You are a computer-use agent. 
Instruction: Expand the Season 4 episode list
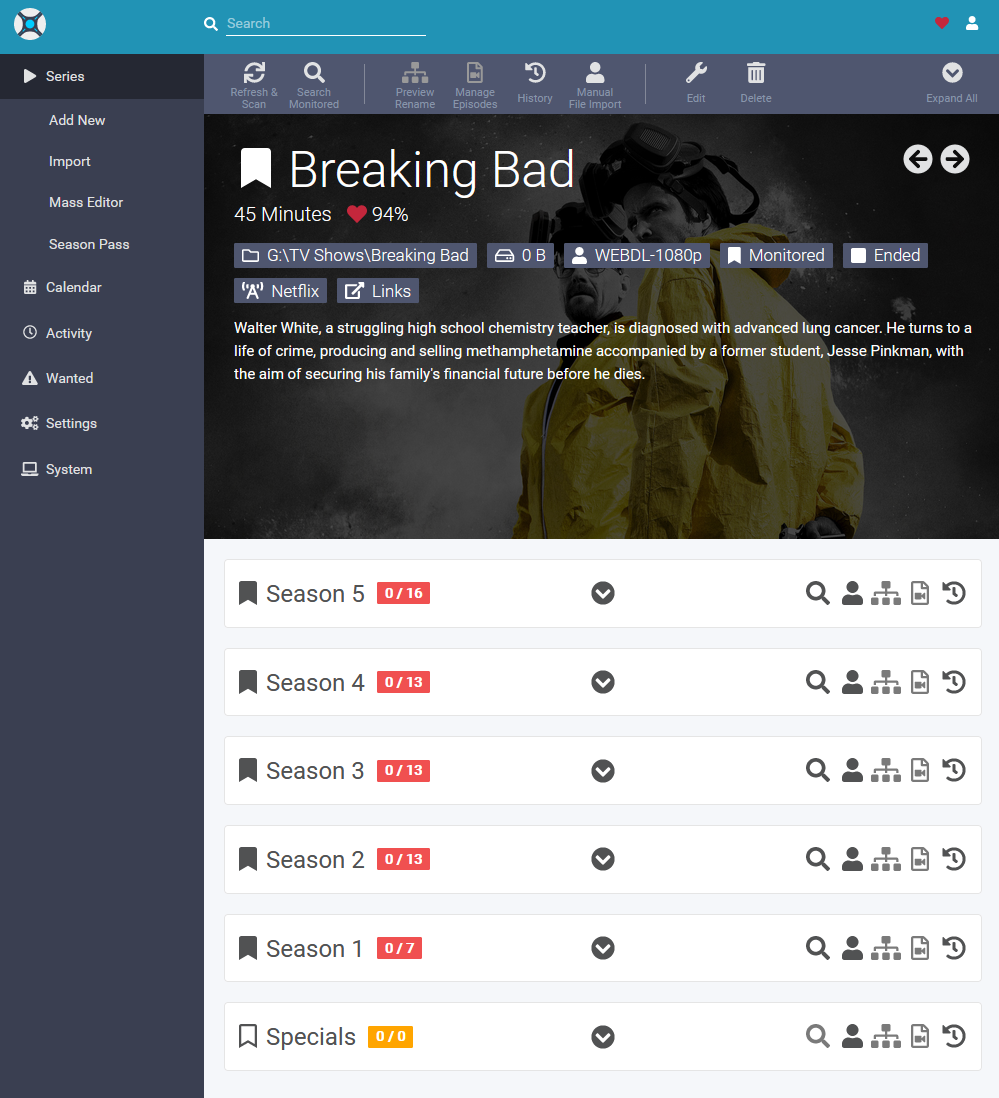pos(602,681)
